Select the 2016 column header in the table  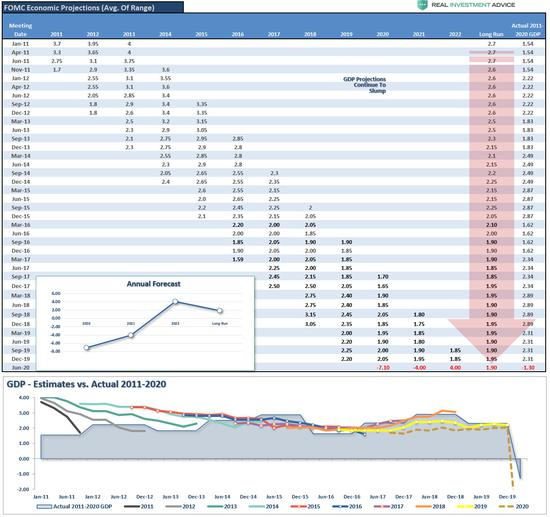(x=238, y=34)
